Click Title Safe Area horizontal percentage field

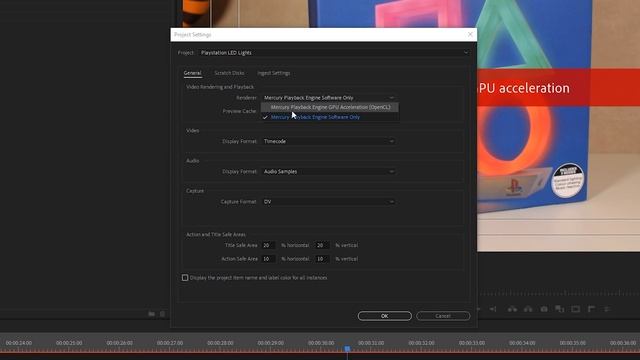pos(268,245)
